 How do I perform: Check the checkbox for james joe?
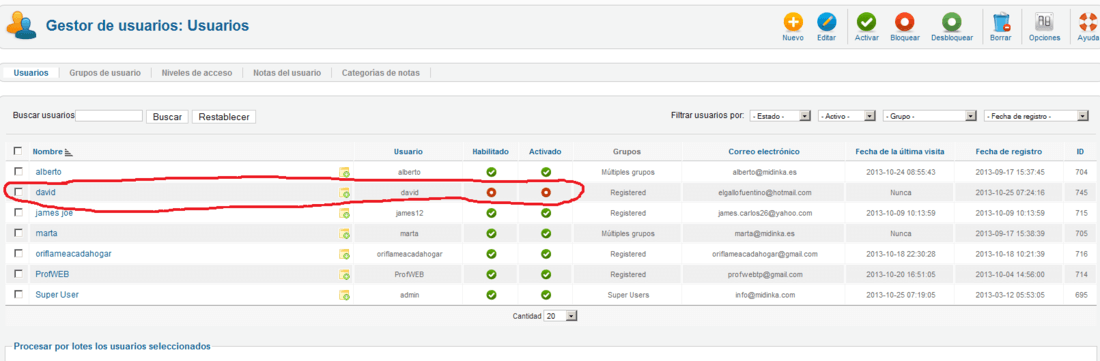(18, 212)
